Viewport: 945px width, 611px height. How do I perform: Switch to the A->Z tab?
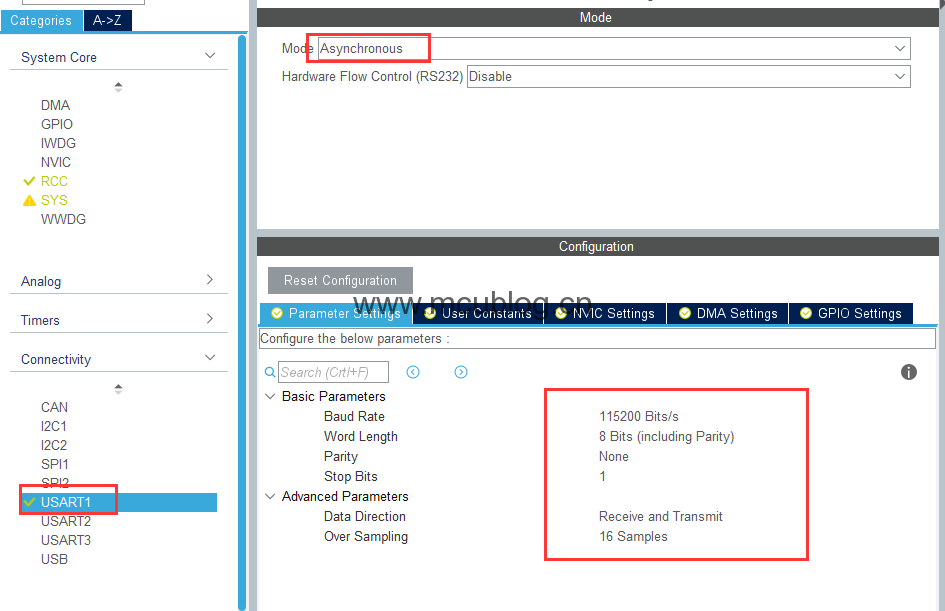tap(107, 20)
